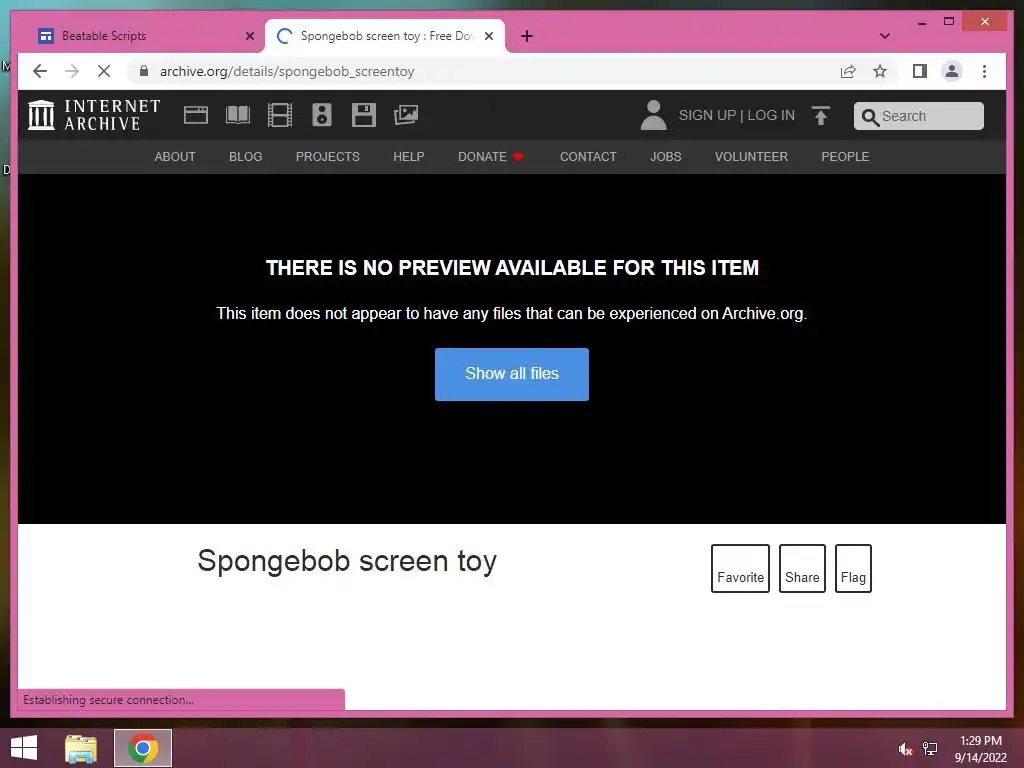Image resolution: width=1024 pixels, height=768 pixels.
Task: Open CONTACT page
Action: pyautogui.click(x=588, y=157)
